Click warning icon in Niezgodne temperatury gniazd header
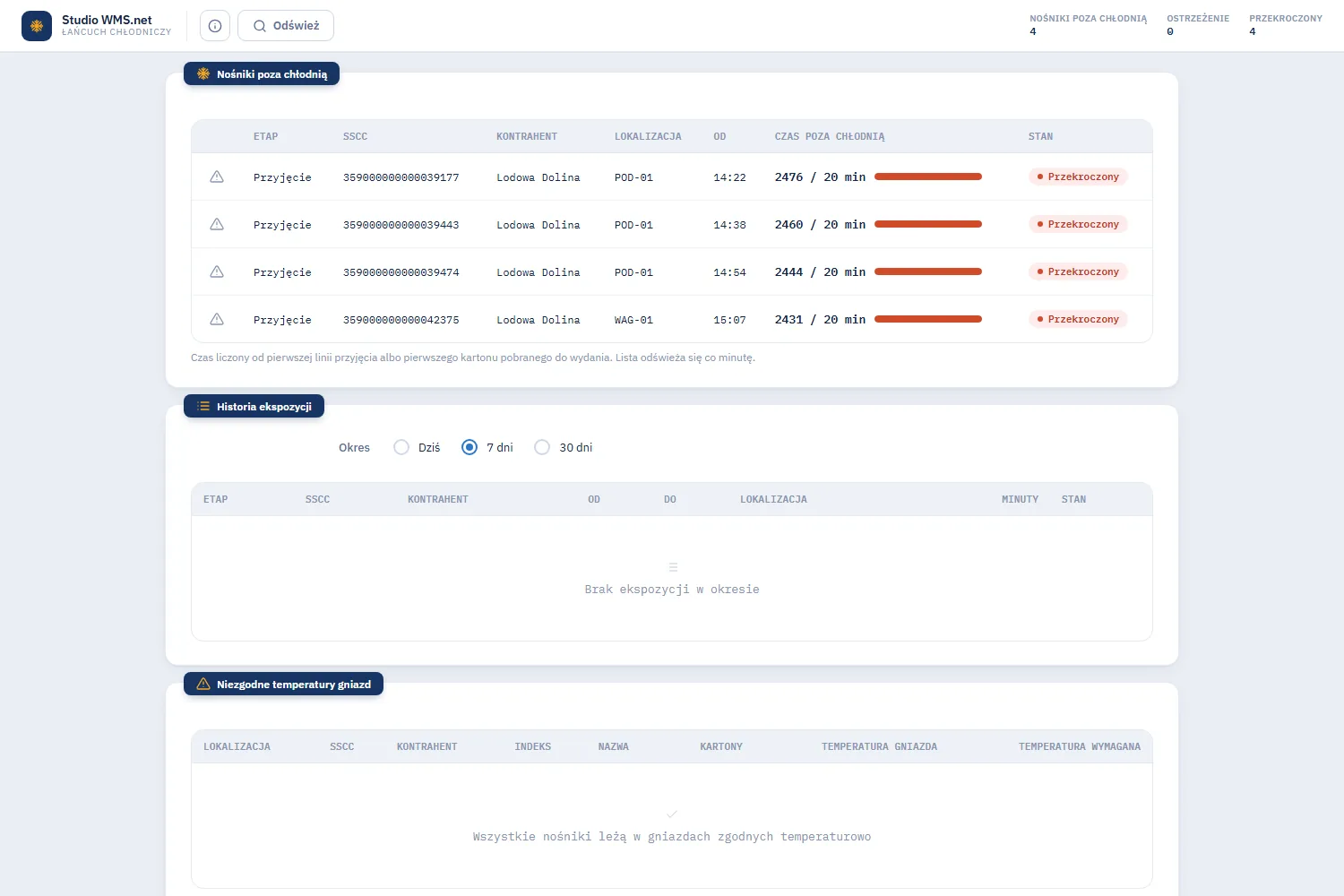This screenshot has height=896, width=1344. pos(203,685)
